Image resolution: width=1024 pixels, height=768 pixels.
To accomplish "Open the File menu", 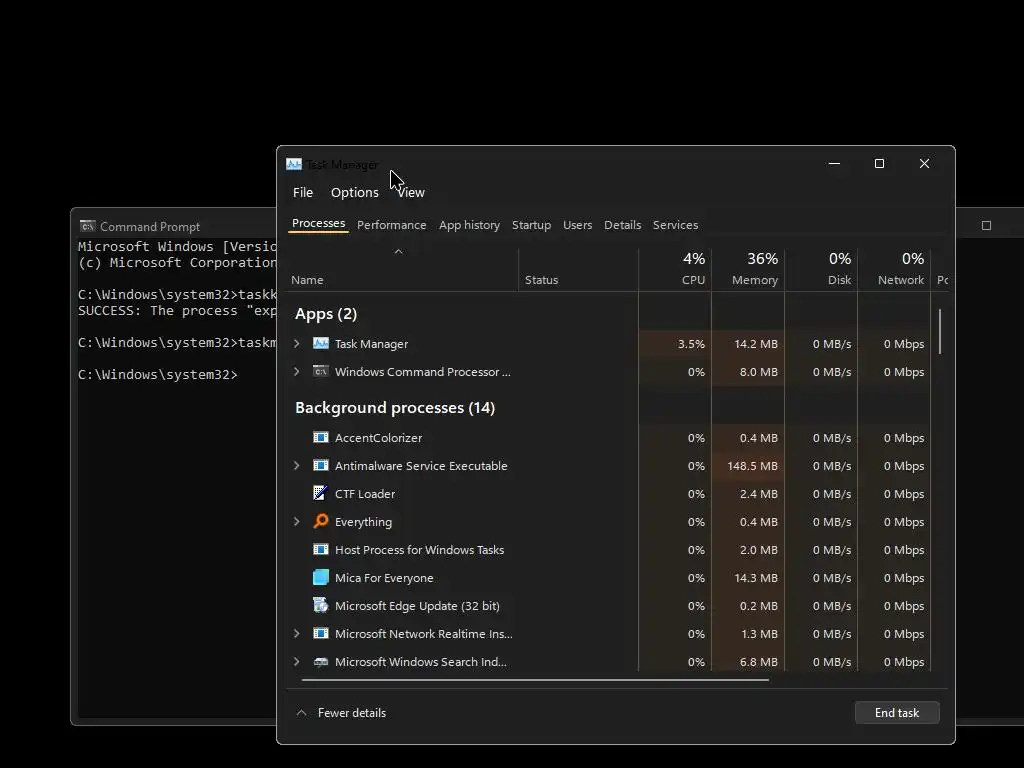I will (x=303, y=193).
